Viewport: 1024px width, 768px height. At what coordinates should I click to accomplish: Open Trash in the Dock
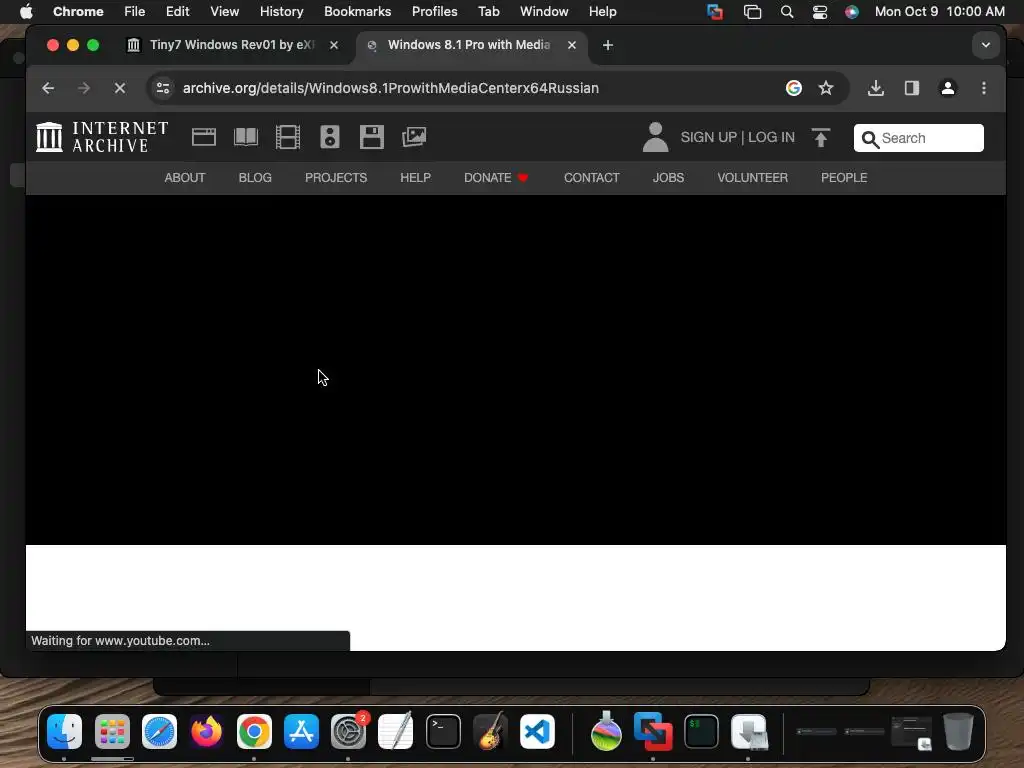[958, 731]
